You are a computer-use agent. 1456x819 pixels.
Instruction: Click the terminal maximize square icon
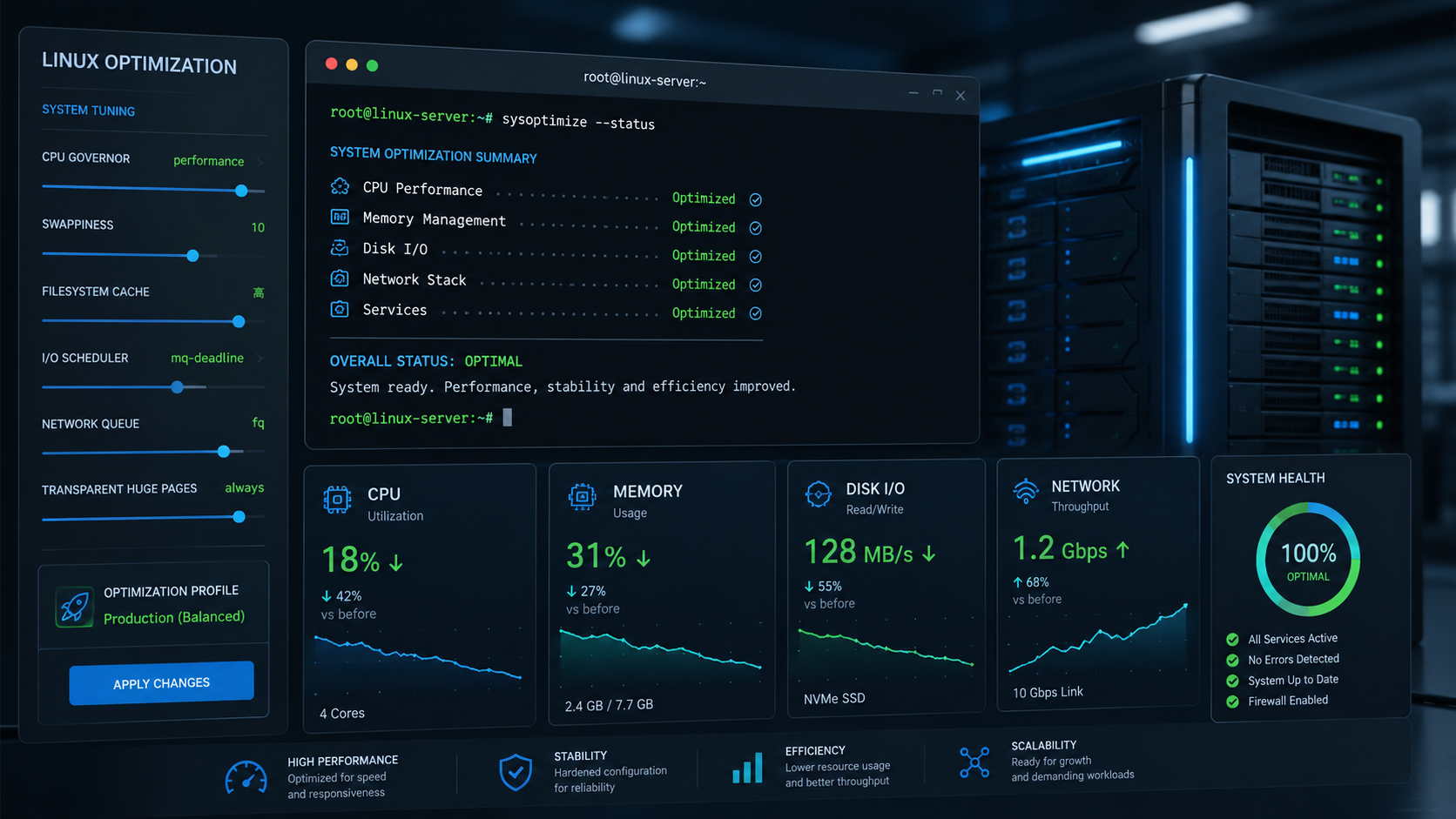coord(937,92)
